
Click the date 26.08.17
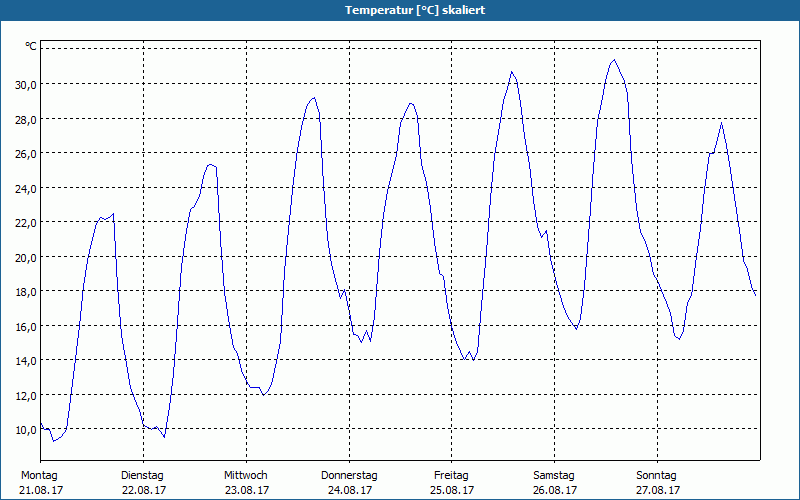[555, 490]
